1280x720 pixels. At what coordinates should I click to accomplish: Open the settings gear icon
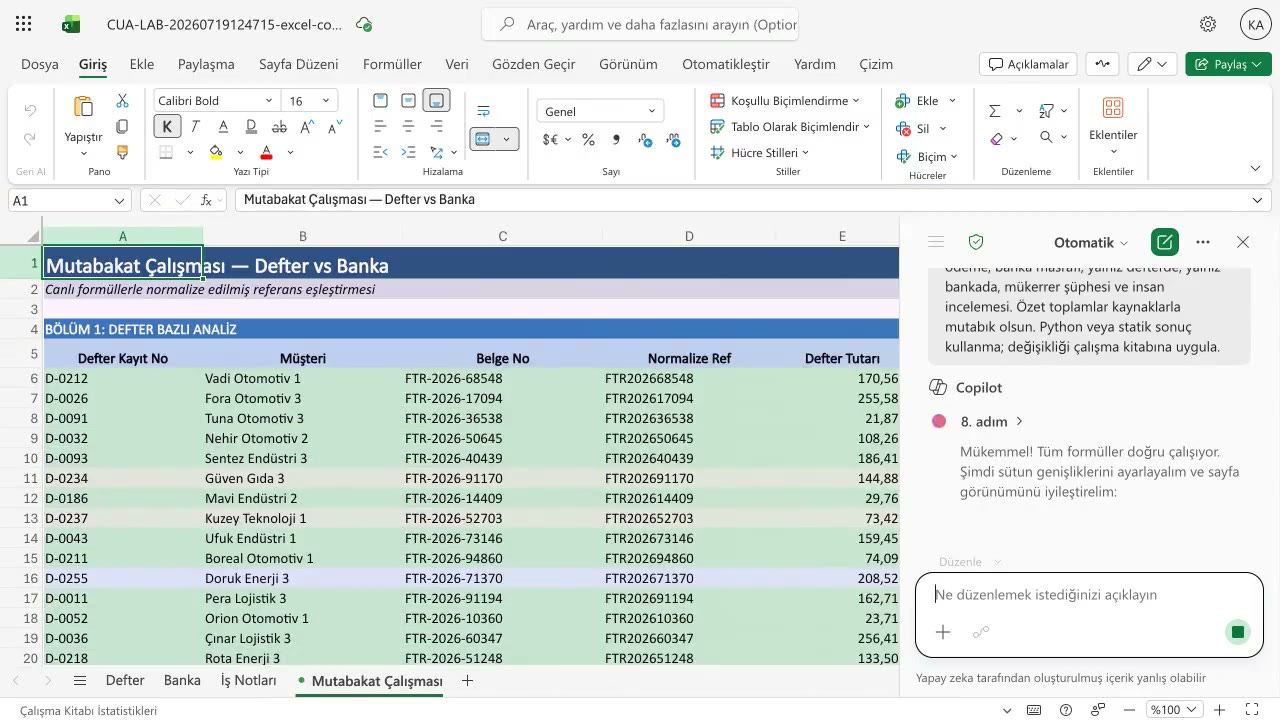click(x=1208, y=24)
